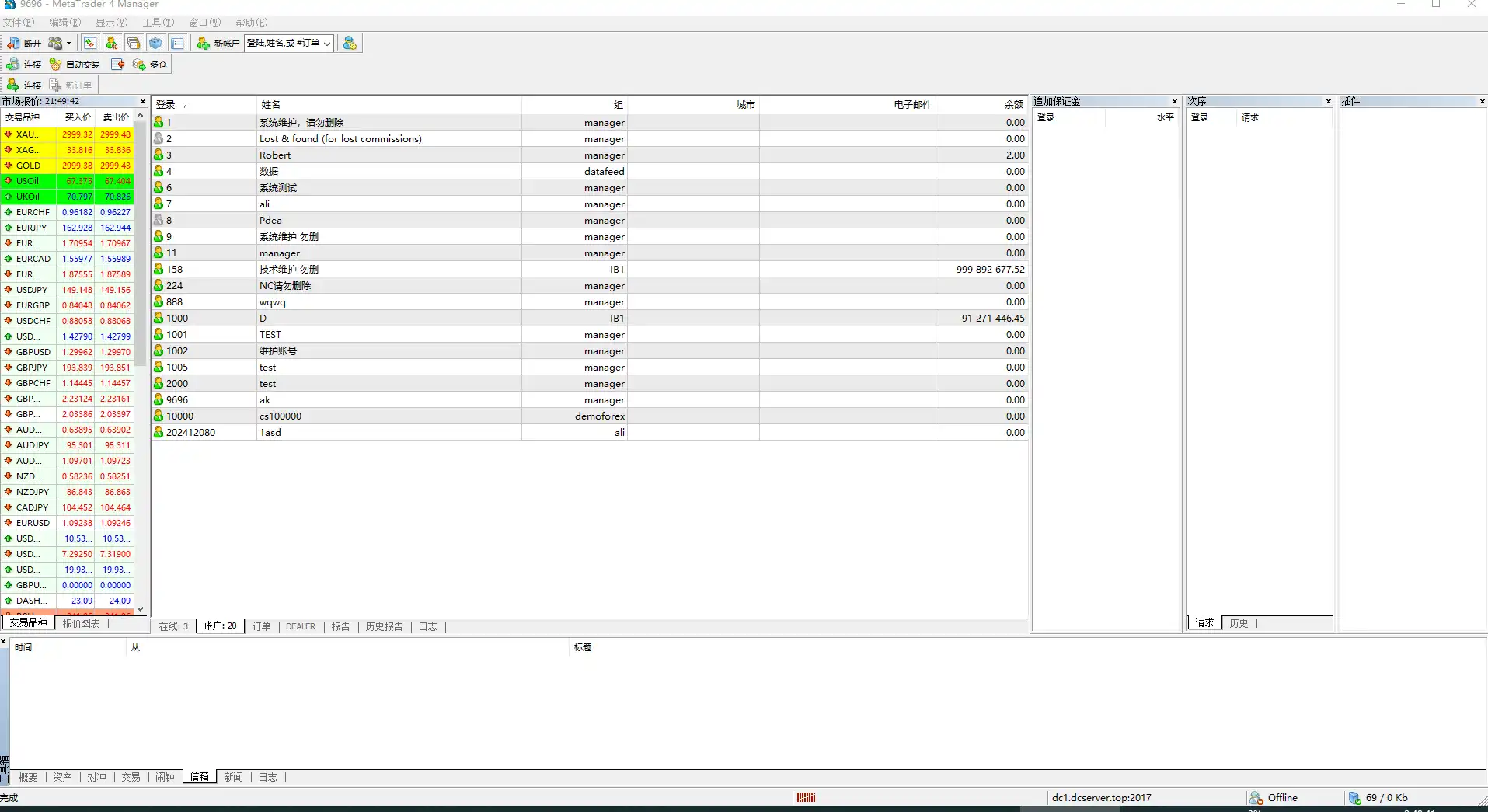Screen dimensions: 1488x812
Task: Click the 断开 disconnect toolbar button
Action: tap(23, 44)
